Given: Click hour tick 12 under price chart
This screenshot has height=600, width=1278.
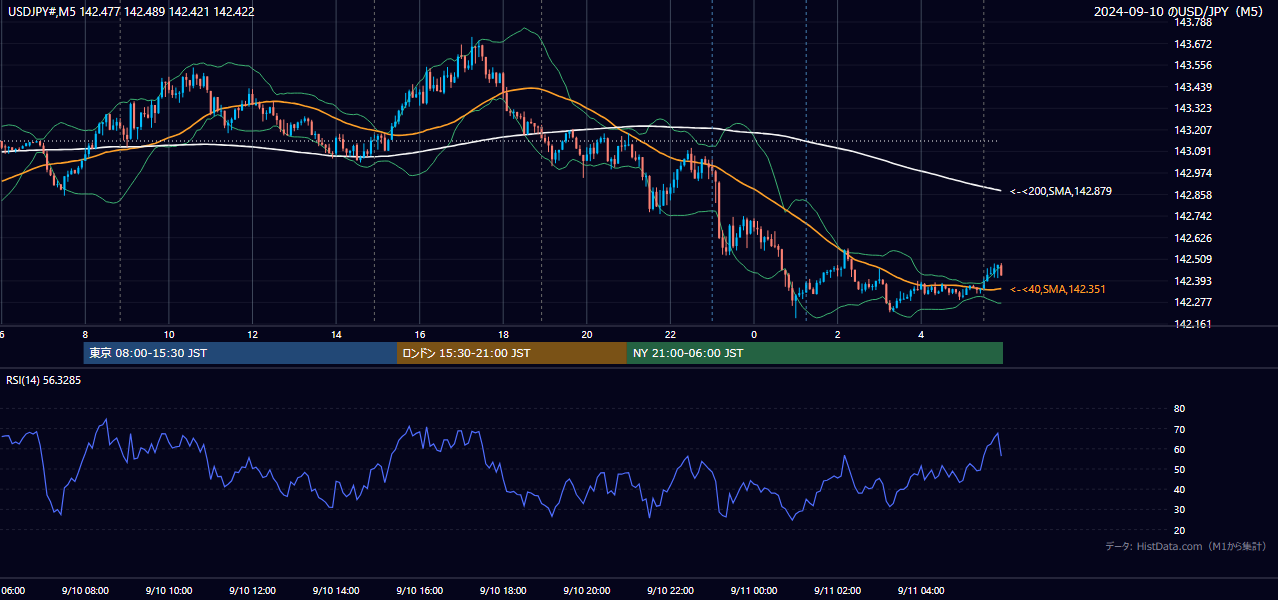Looking at the screenshot, I should pyautogui.click(x=252, y=334).
